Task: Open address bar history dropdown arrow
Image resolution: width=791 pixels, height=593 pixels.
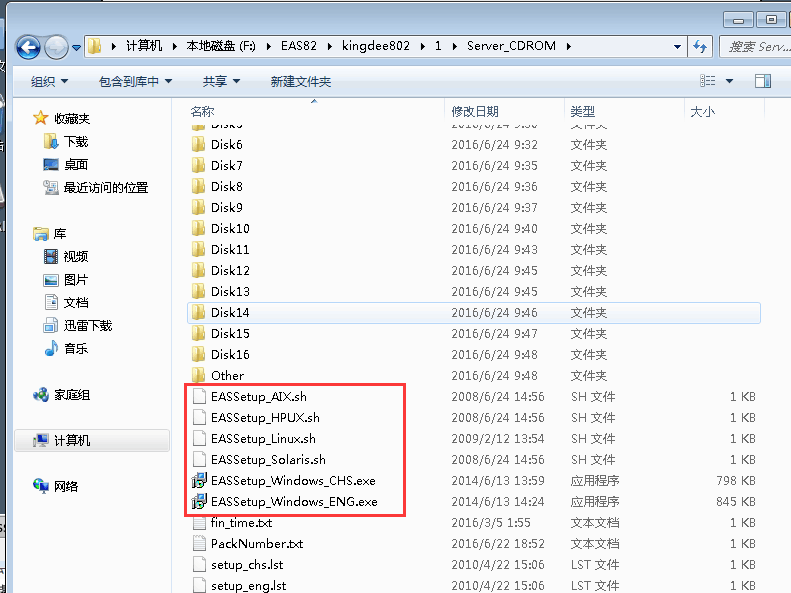Action: [677, 46]
